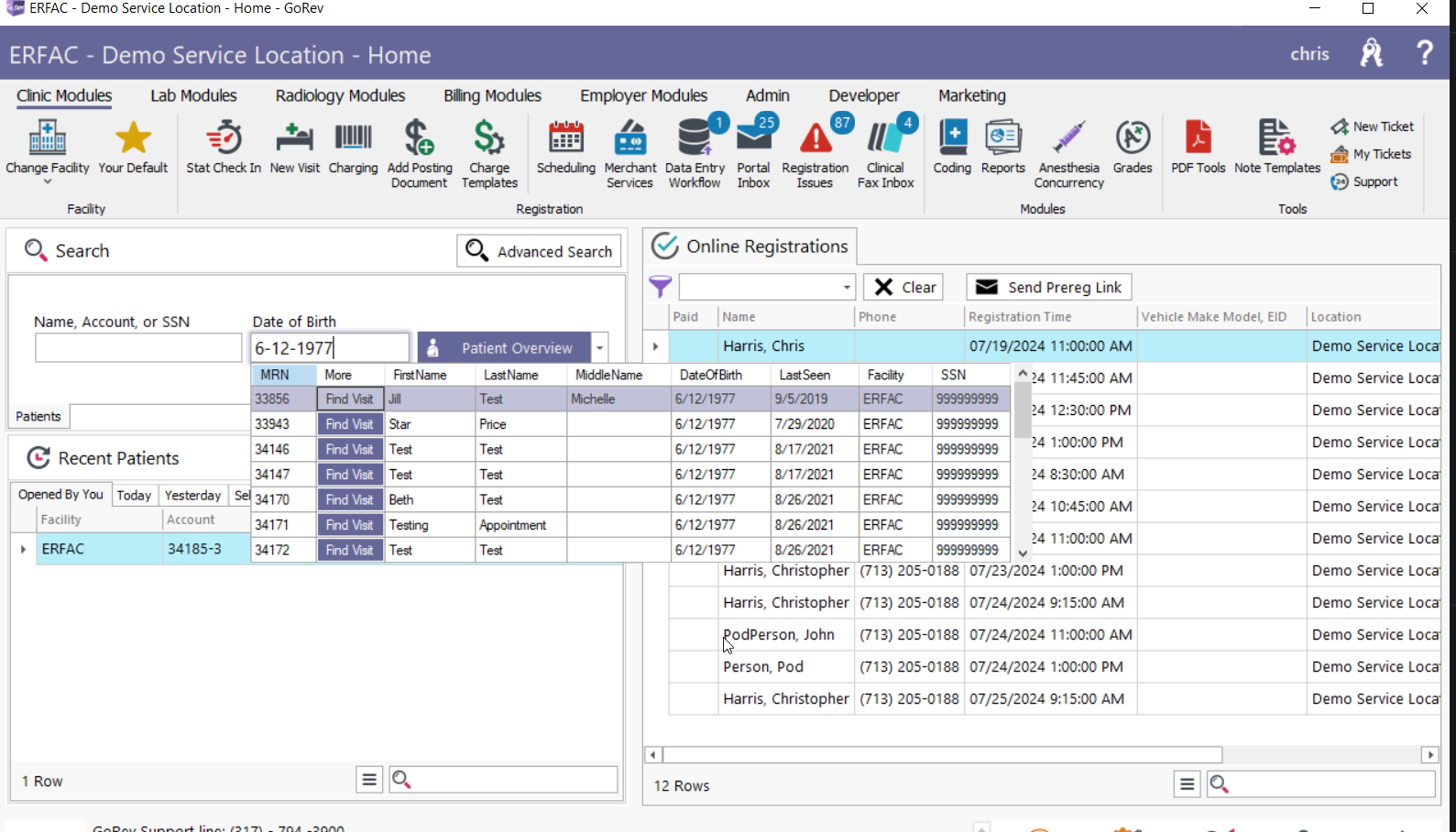Open the Online Registrations grid menu icon
1456x832 pixels.
pos(1187,784)
